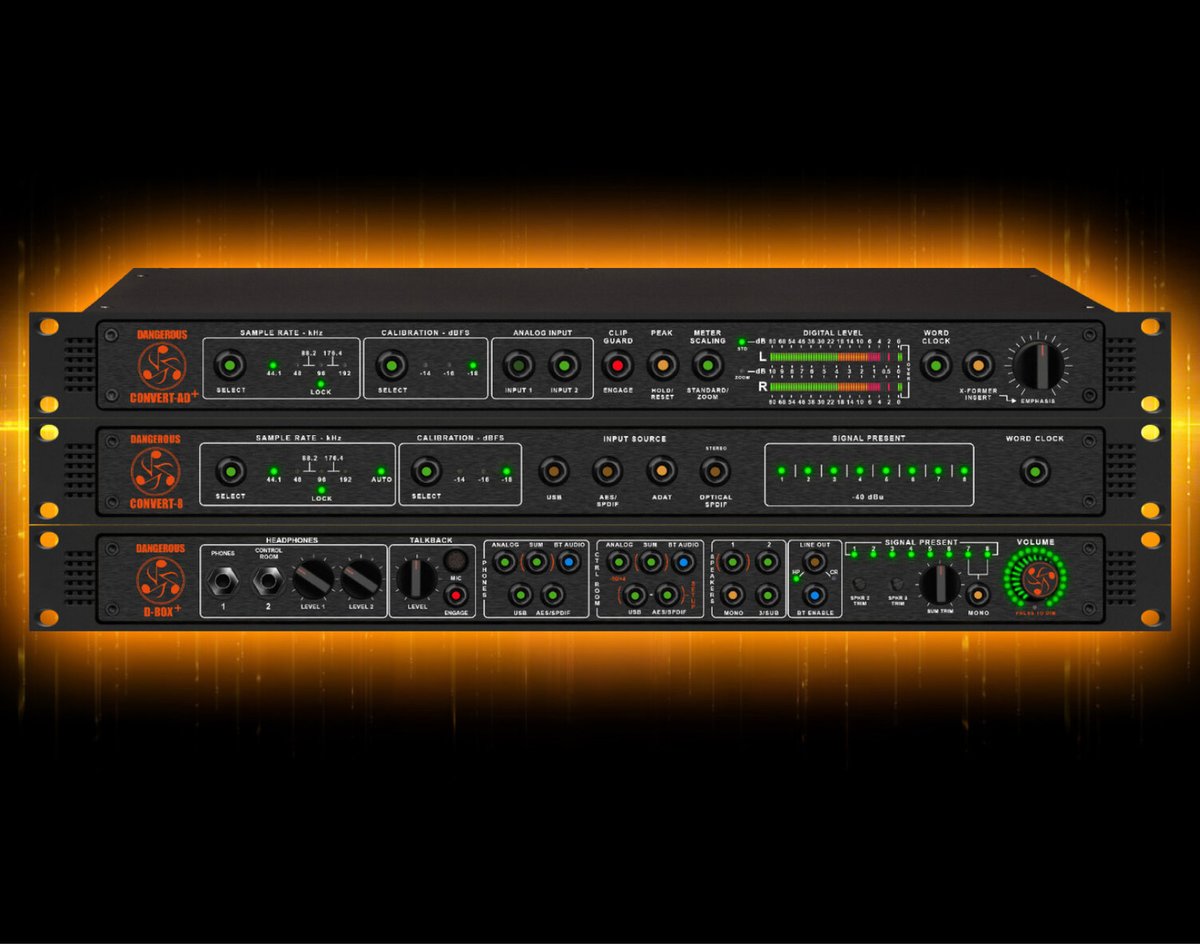Click the Talkback Mic grille

(x=456, y=560)
